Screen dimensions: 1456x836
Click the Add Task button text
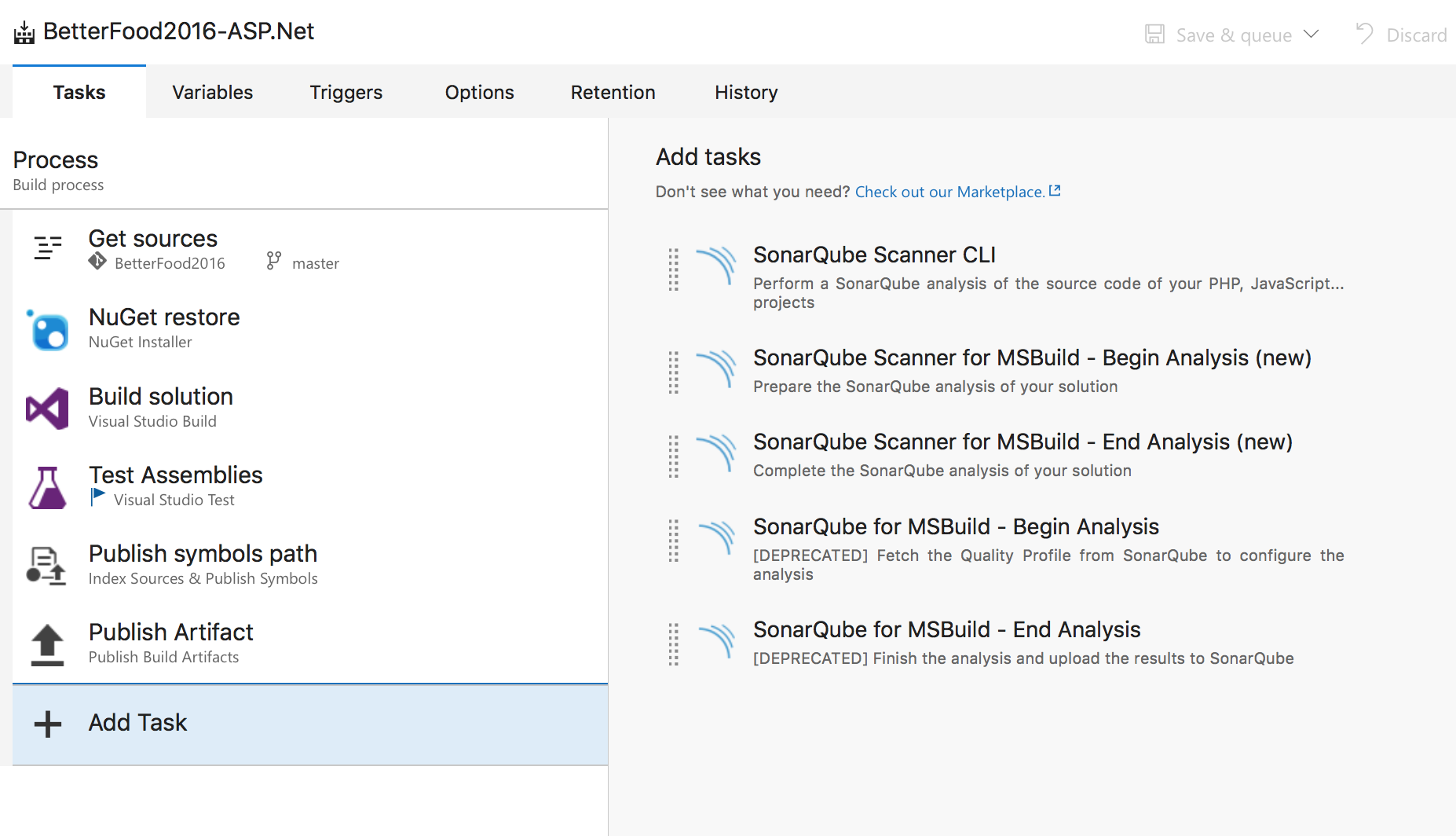tap(137, 722)
